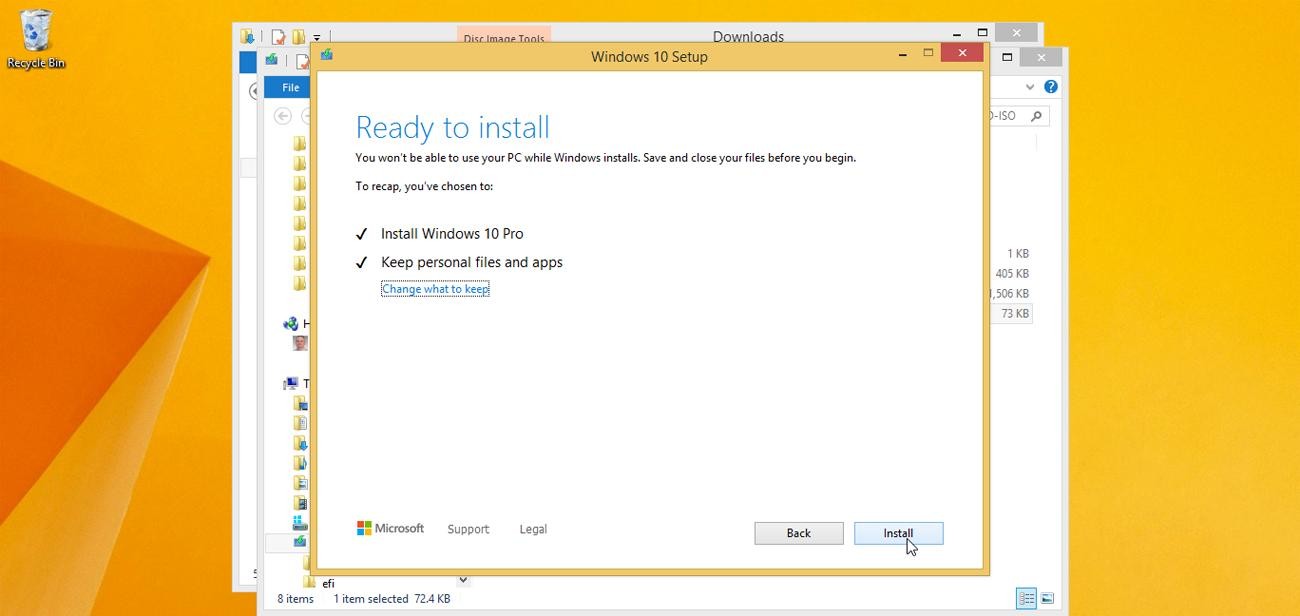Click the navigation pane scroll-down arrow

[x=462, y=580]
